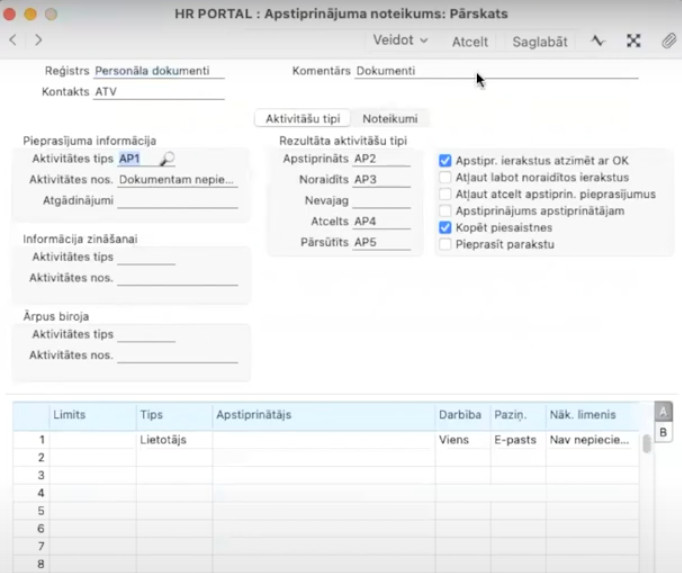Click the Komentārs field containing 'Dokumenti'
Viewport: 682px width, 573px height.
click(495, 71)
